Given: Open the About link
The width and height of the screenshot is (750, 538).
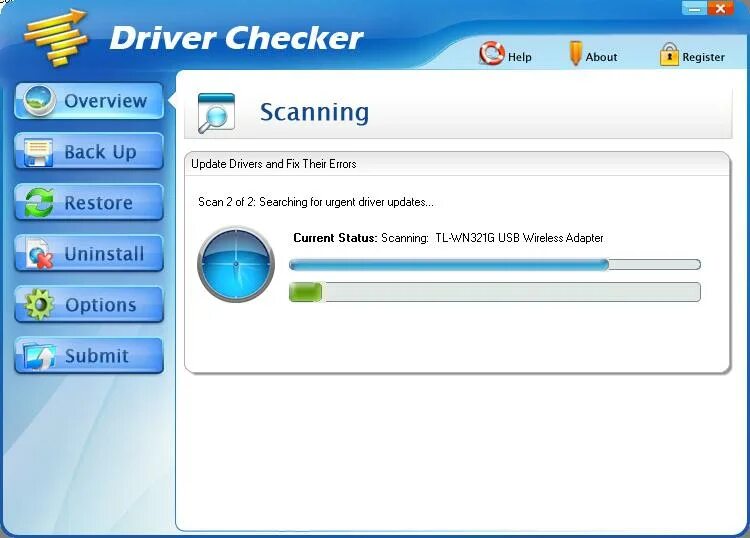Looking at the screenshot, I should coord(601,57).
